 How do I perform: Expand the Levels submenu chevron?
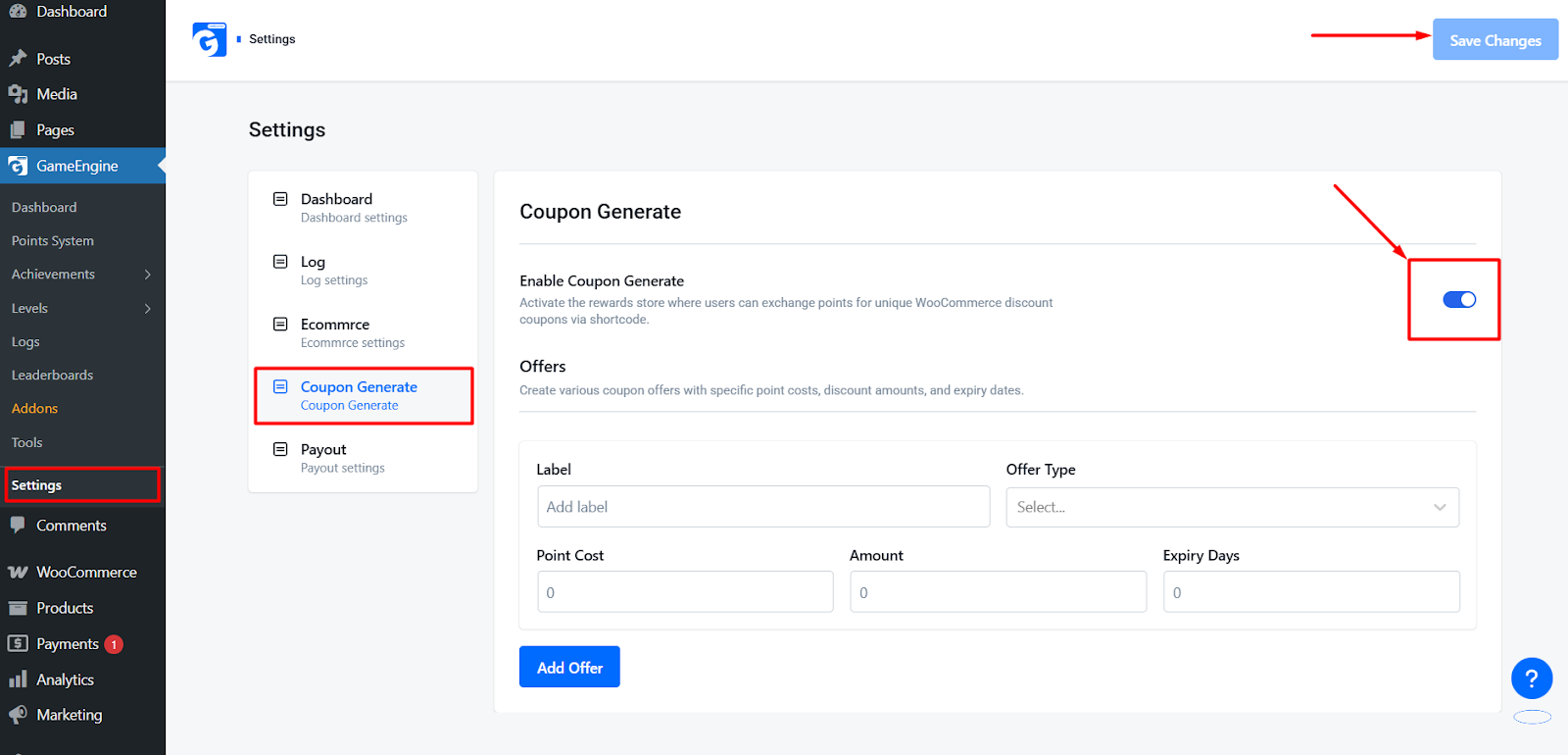pos(148,309)
